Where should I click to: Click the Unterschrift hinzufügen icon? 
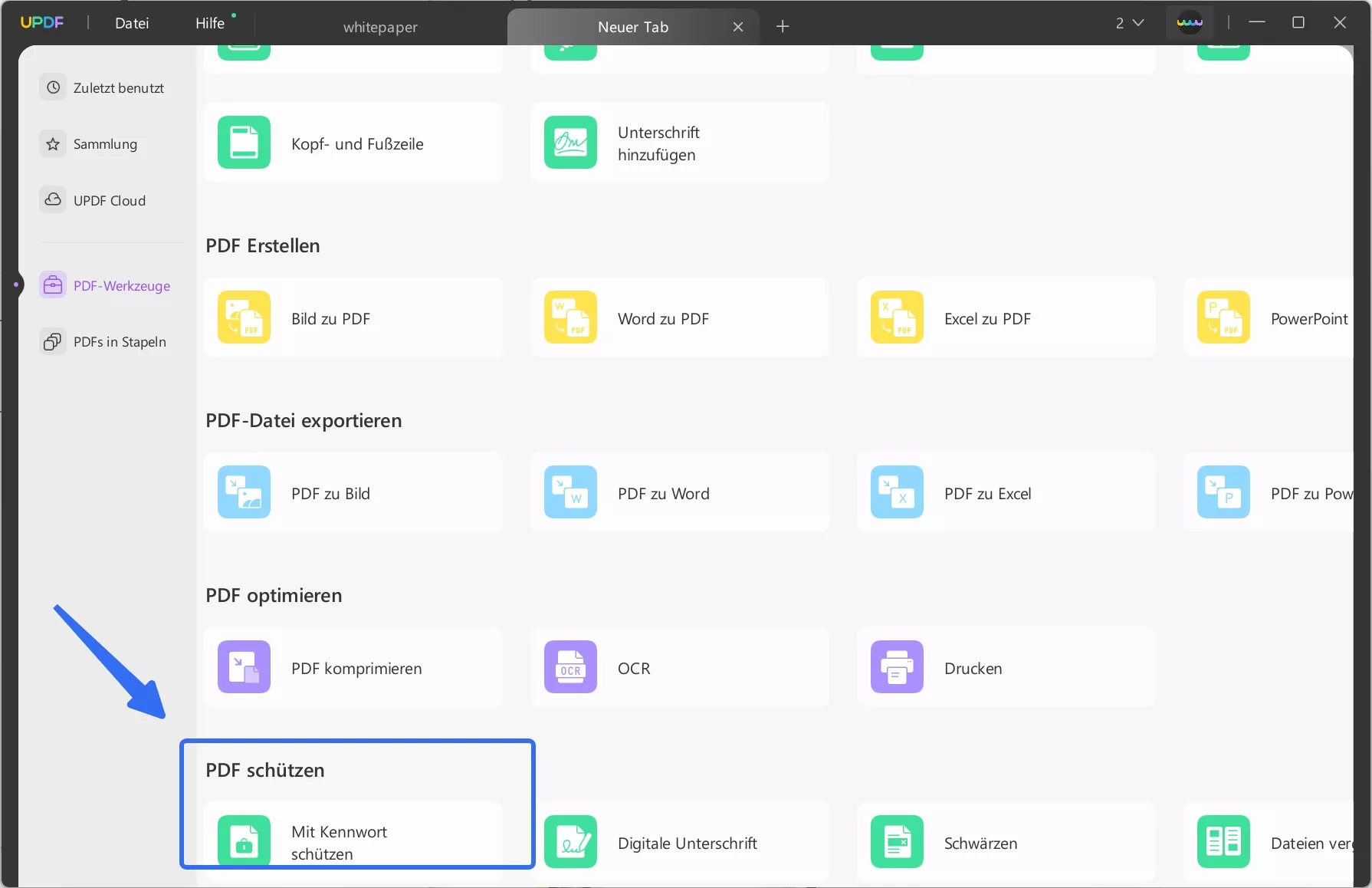[570, 143]
